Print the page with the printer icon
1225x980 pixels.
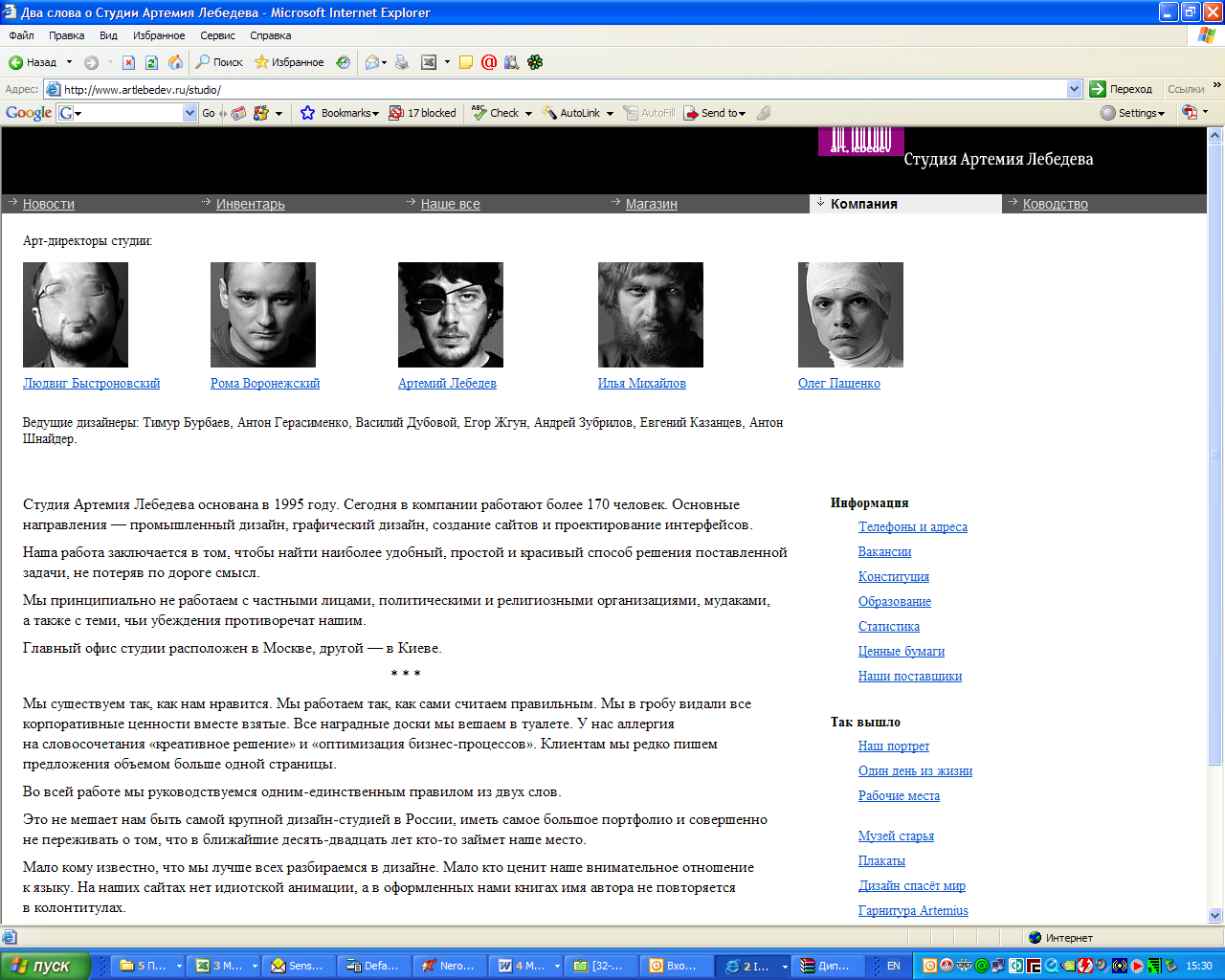[402, 62]
